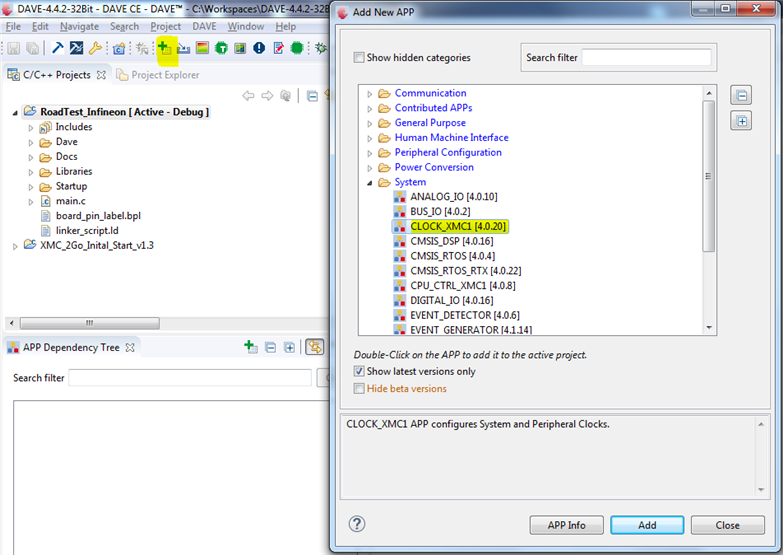
Task: Click the debug bug toolbar icon
Action: [x=321, y=48]
